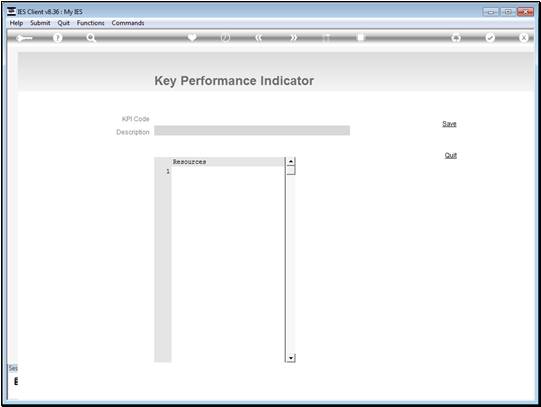The image size is (541, 407).
Task: Open the Commands menu
Action: point(128,23)
